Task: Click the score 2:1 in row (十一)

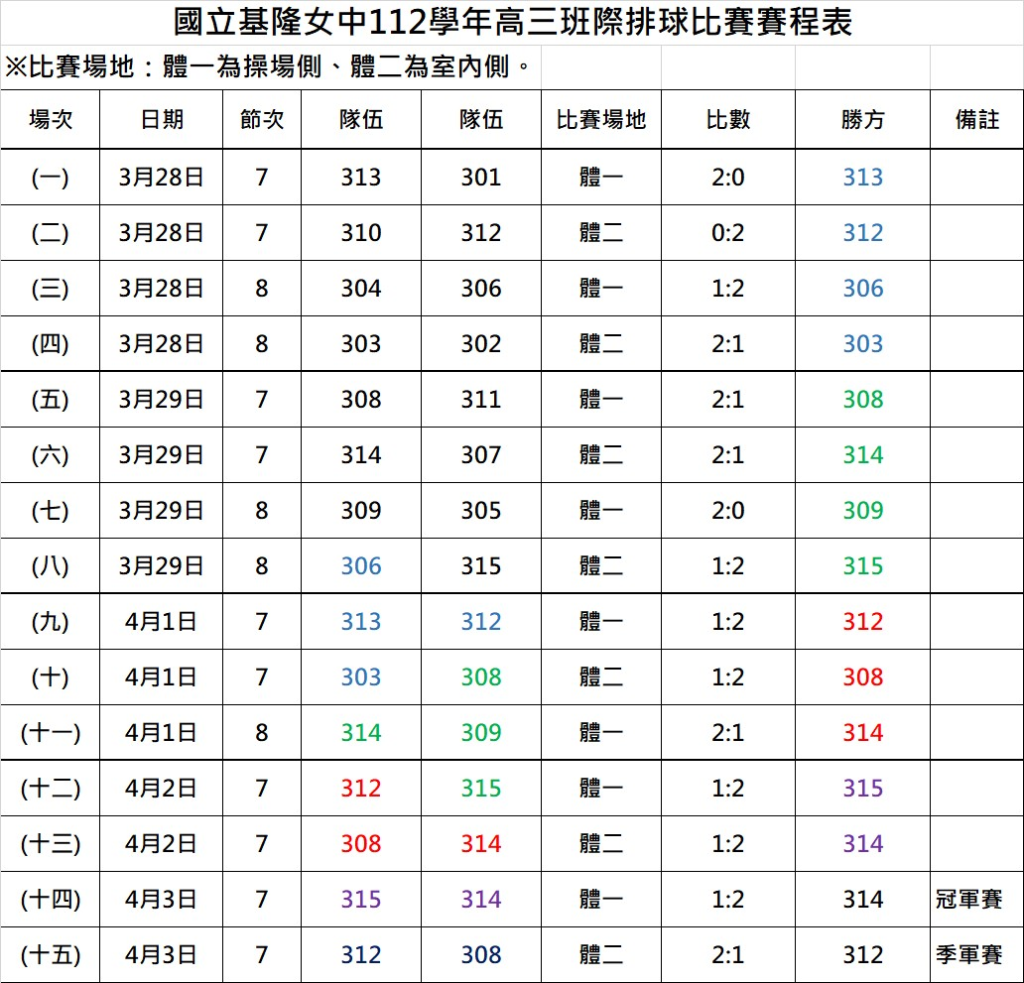Action: tap(728, 732)
